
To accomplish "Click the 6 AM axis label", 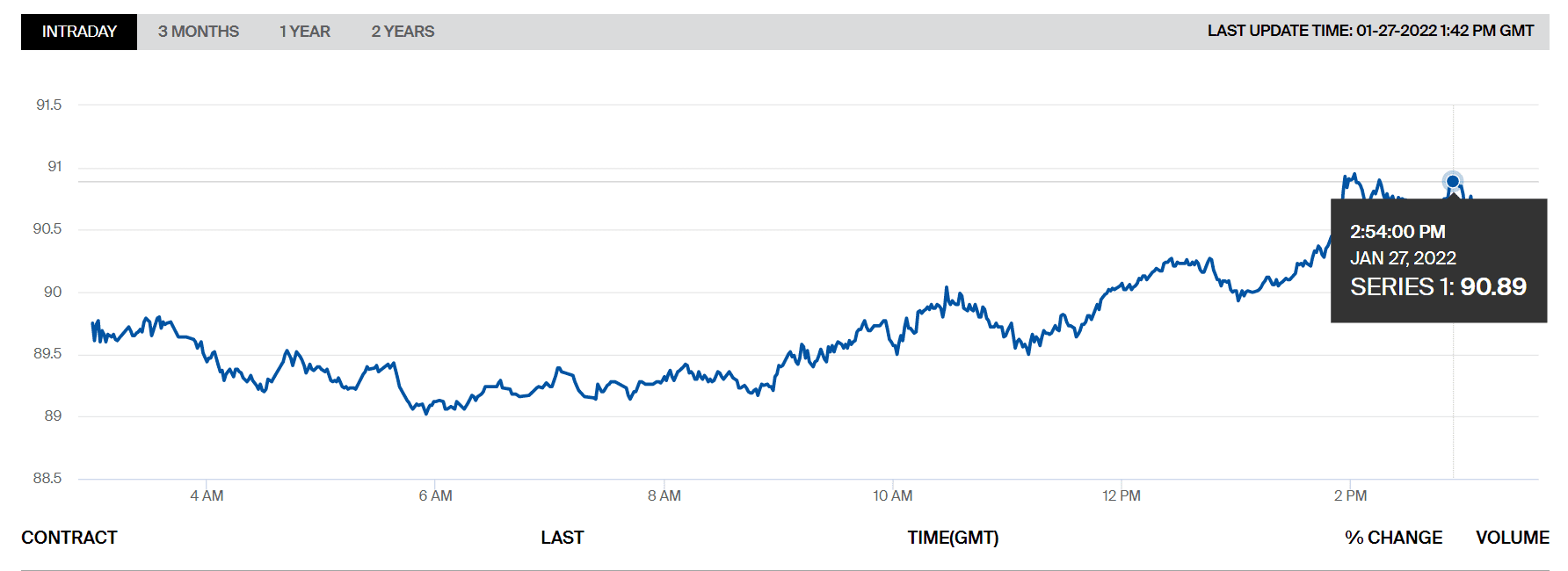I will pos(435,495).
